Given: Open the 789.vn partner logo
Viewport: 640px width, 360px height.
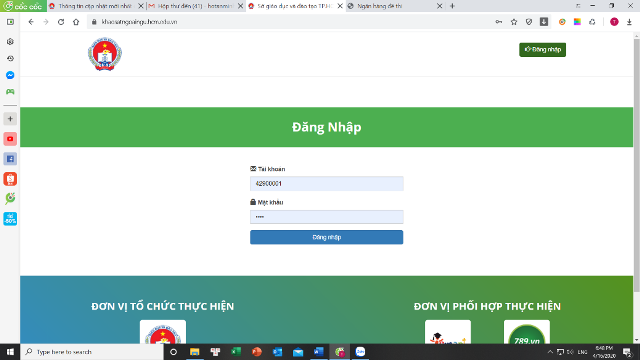Looking at the screenshot, I should click(x=527, y=332).
